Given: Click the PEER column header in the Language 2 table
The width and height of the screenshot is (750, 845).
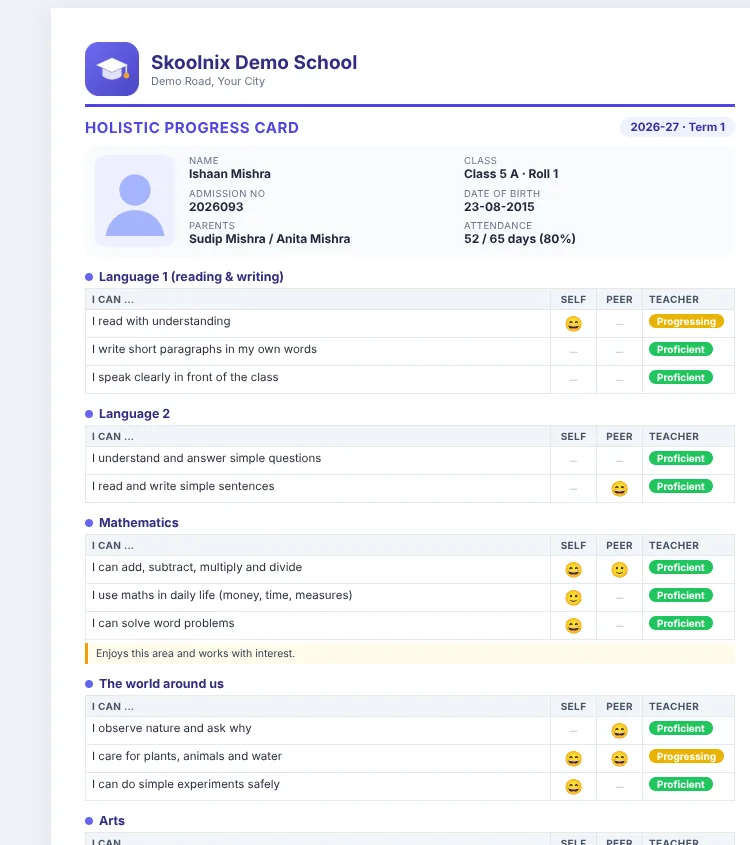Looking at the screenshot, I should point(619,437).
